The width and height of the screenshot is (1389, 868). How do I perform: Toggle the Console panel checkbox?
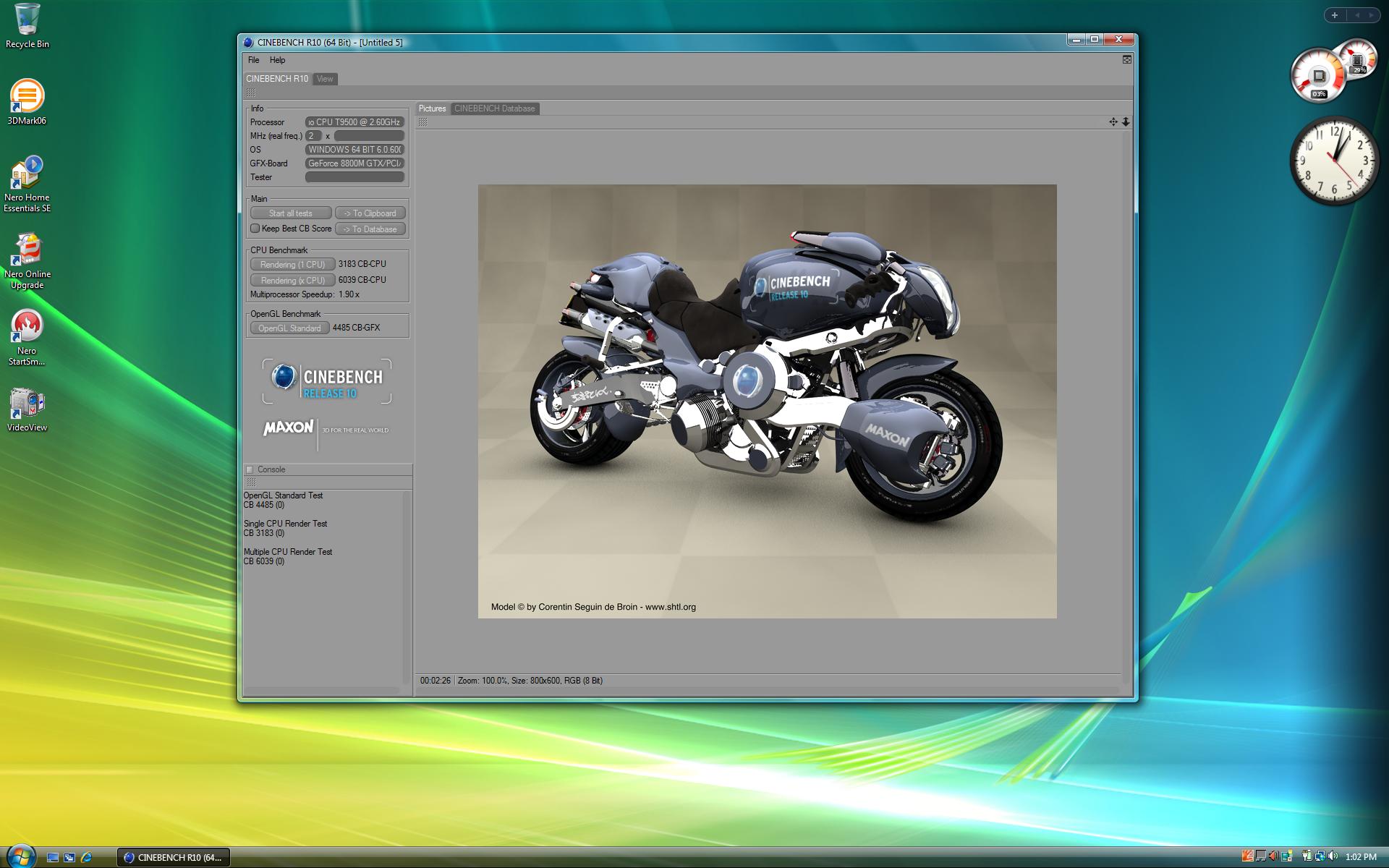250,469
